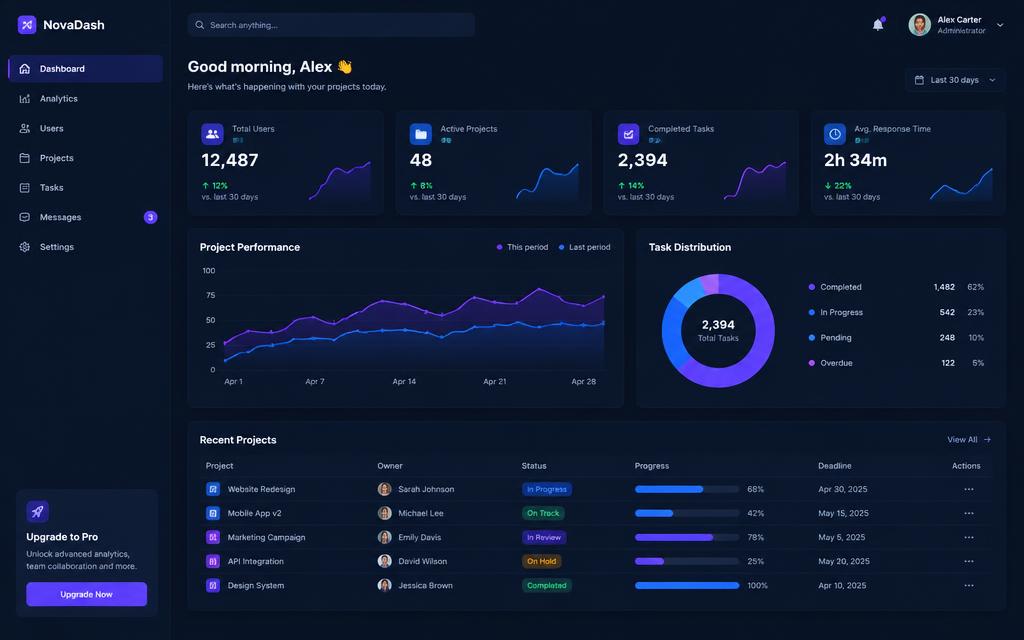Open actions menu for Design System row

[x=968, y=585]
